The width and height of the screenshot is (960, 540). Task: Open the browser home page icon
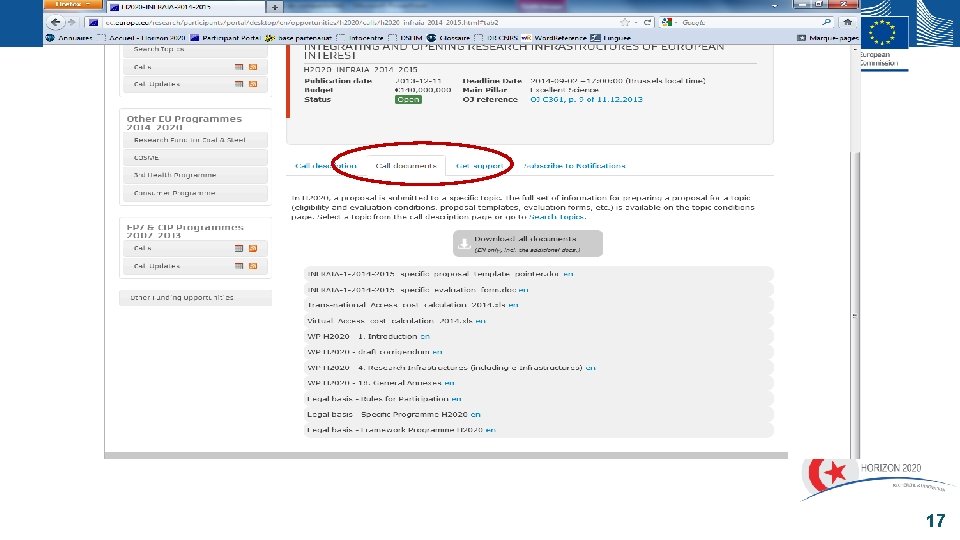coord(847,22)
